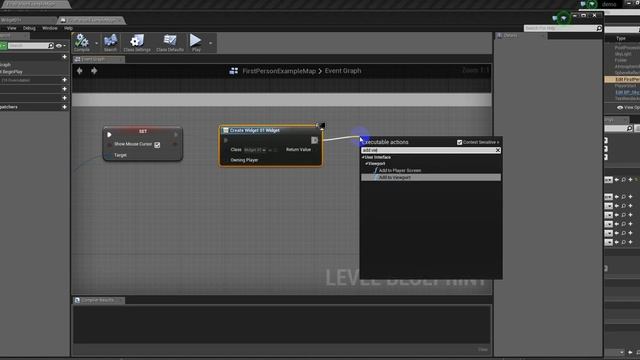The image size is (640, 360).
Task: Toggle the Show Mouse Cursor checkbox on SET node
Action: (157, 145)
